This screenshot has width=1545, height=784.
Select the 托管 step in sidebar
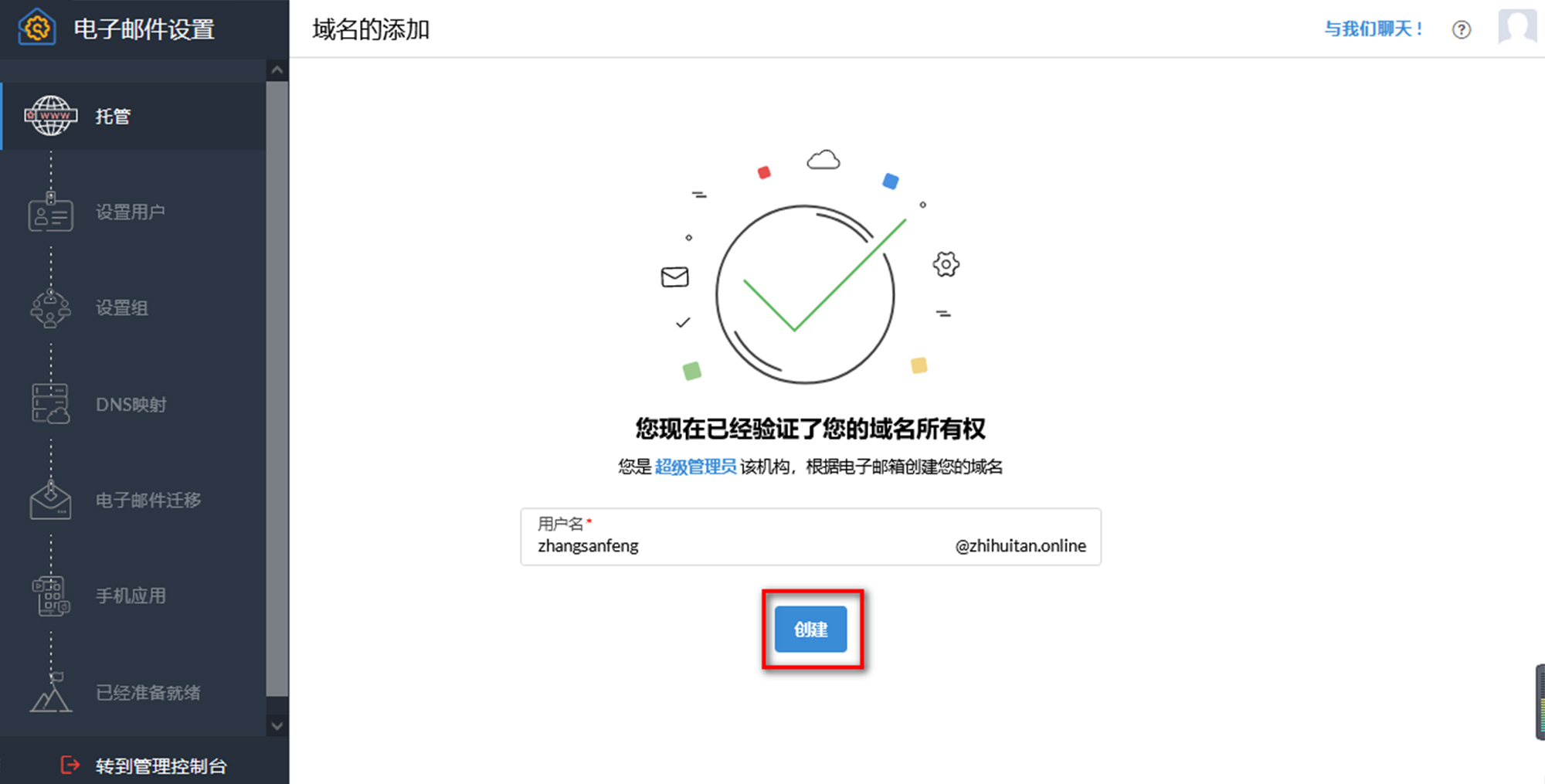(x=134, y=116)
